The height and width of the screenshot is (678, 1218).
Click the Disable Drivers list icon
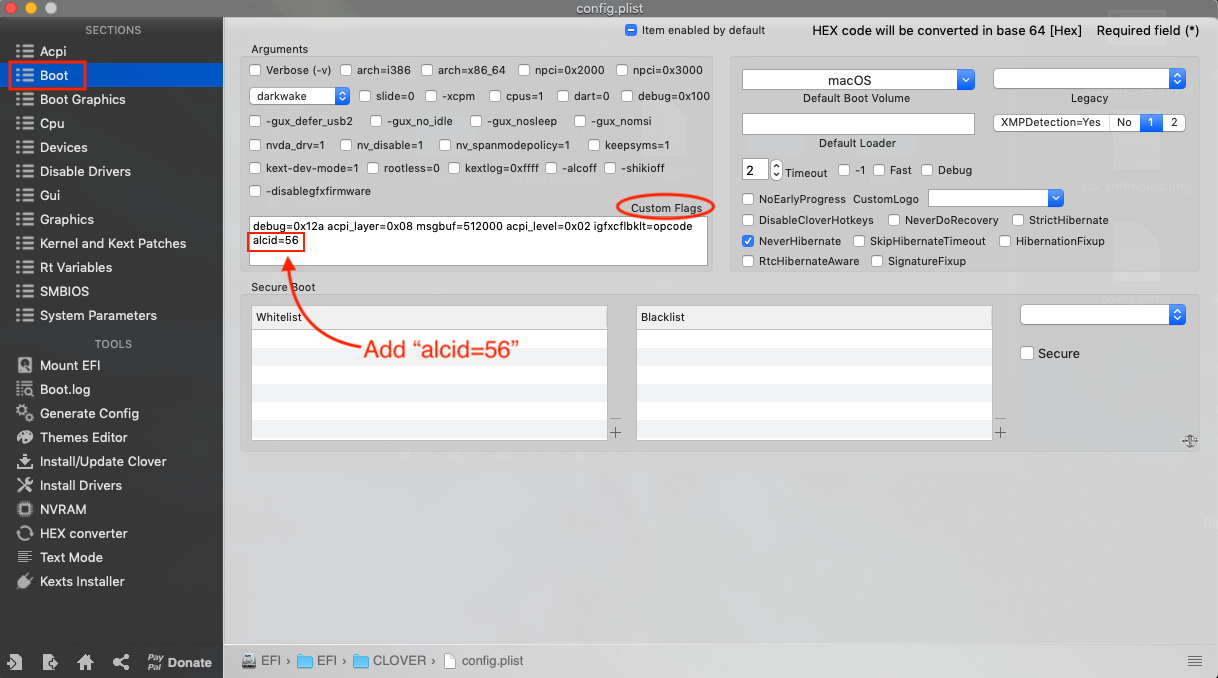pyautogui.click(x=24, y=171)
